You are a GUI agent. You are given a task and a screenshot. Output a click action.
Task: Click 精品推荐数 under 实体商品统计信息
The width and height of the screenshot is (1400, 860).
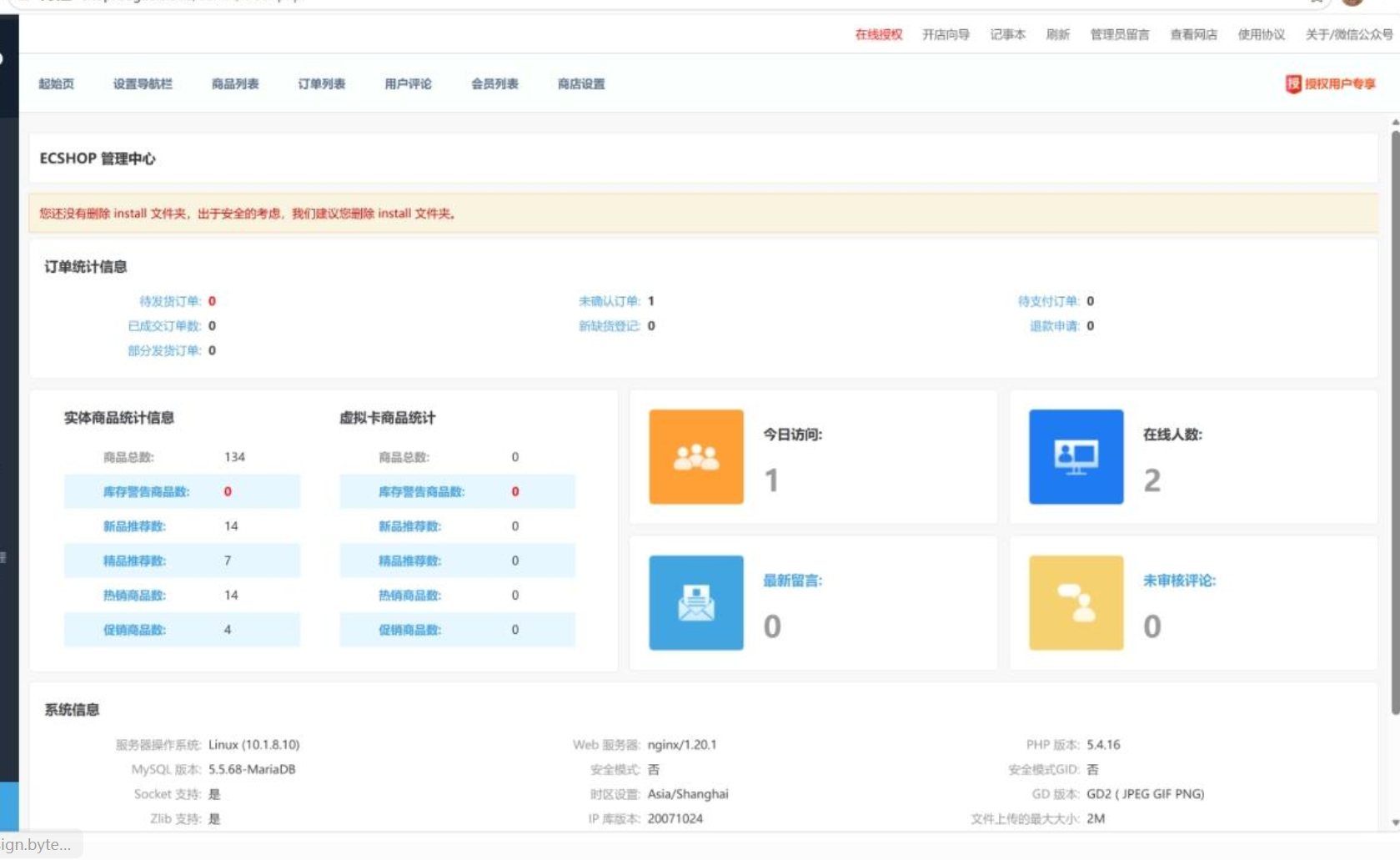[134, 561]
